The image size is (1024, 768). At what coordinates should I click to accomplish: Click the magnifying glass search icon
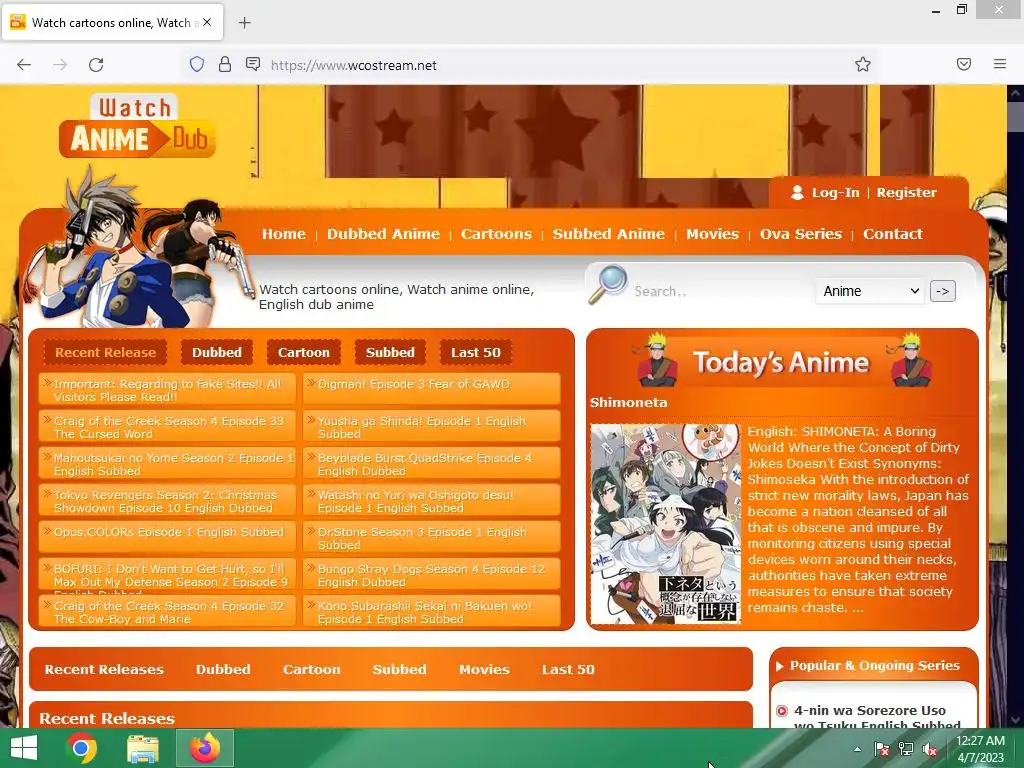607,285
